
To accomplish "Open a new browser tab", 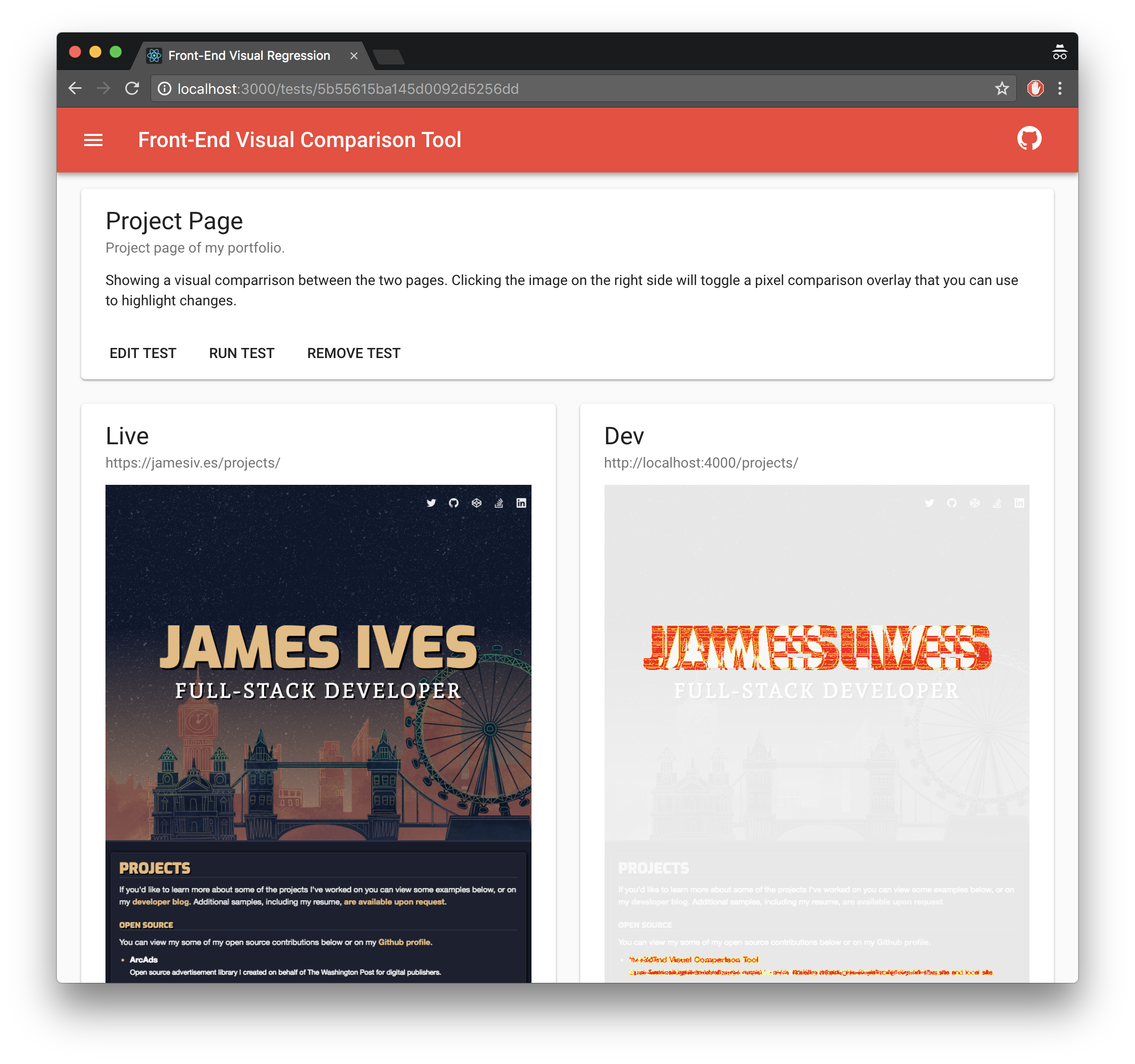I will pos(389,56).
